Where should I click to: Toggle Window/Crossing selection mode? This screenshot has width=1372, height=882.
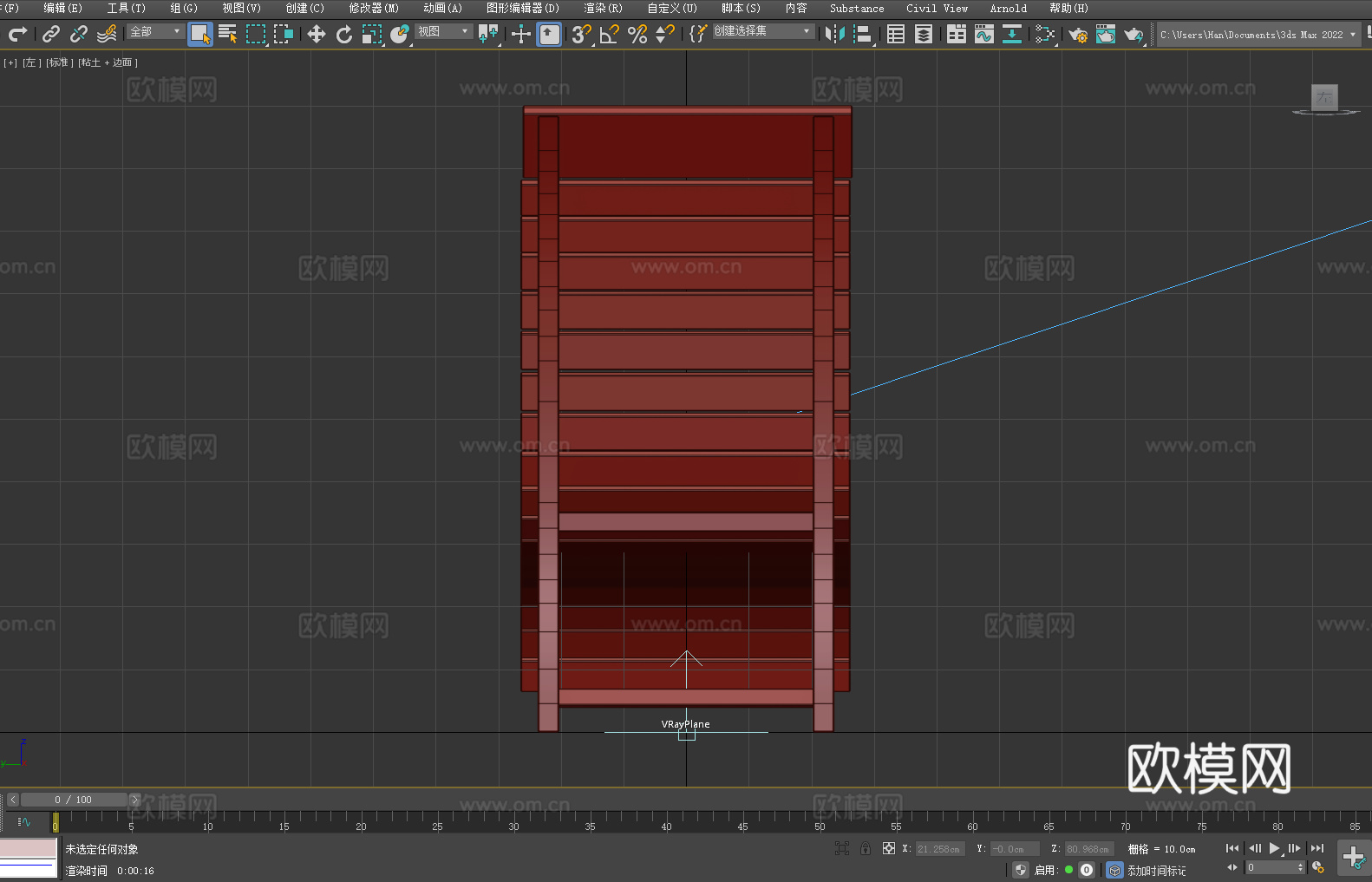284,34
